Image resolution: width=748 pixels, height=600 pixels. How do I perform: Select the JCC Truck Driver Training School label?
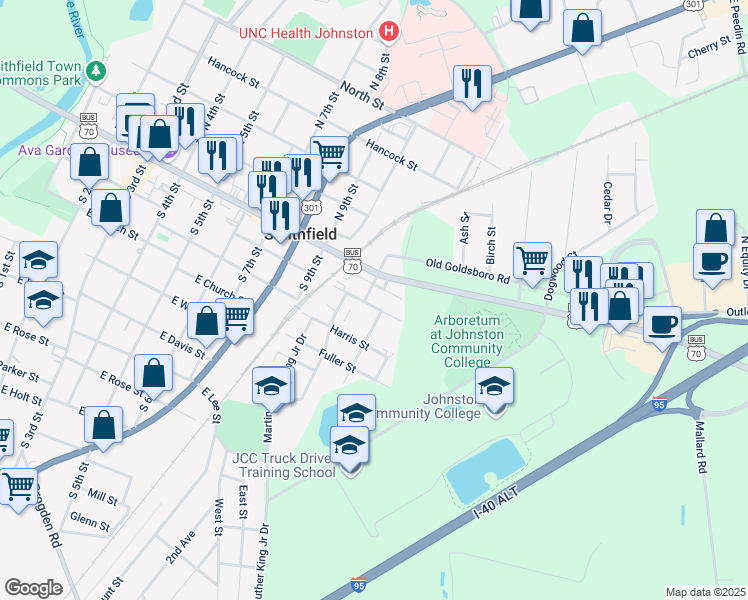[x=285, y=465]
